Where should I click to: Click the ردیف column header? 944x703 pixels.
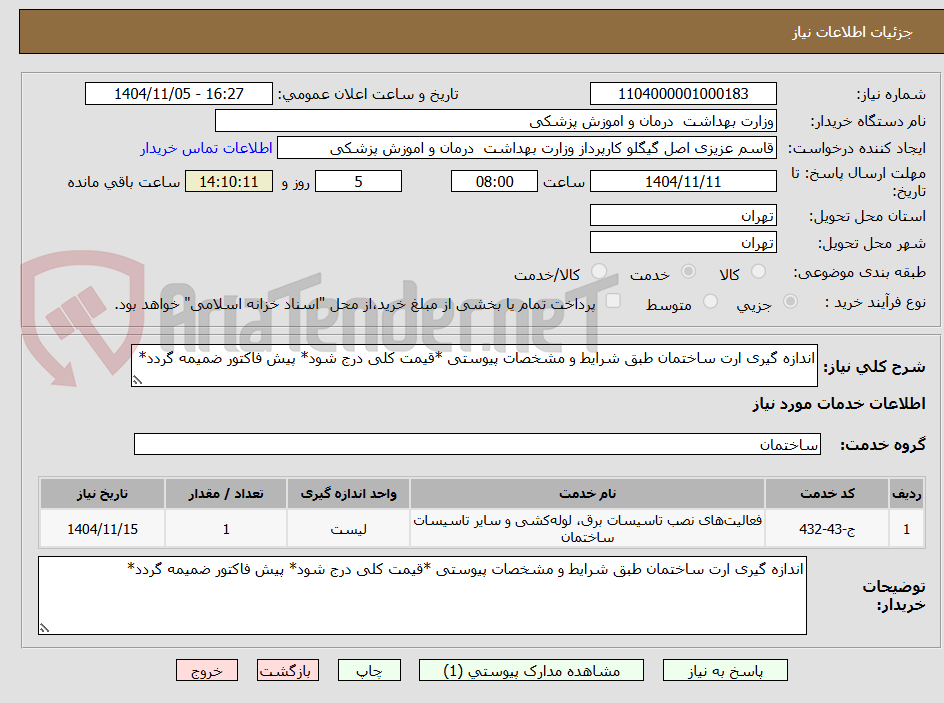tap(907, 494)
